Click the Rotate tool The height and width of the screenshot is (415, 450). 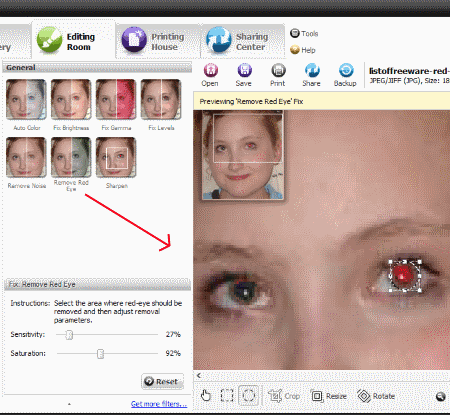[376, 396]
